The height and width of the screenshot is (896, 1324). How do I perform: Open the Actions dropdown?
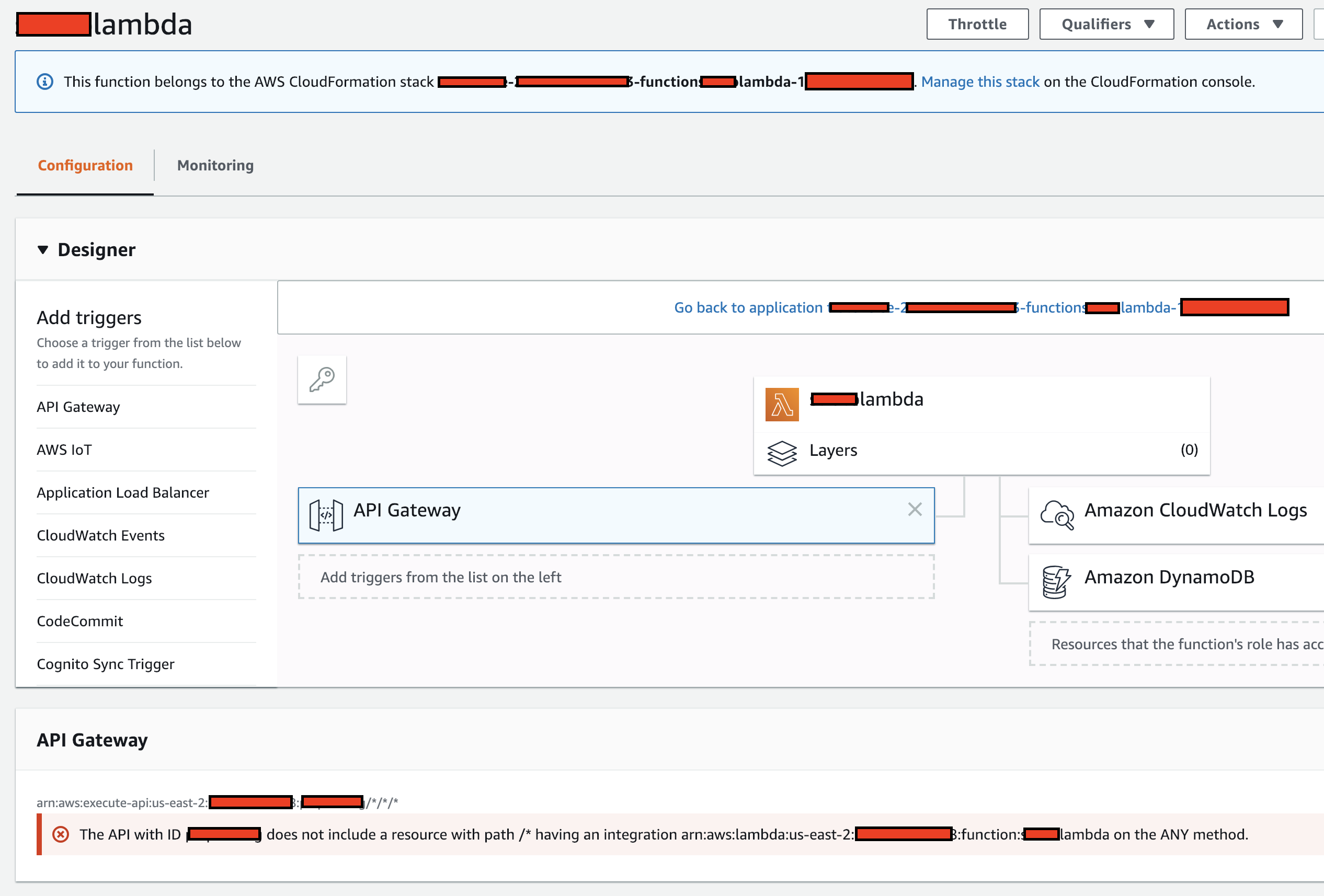(x=1243, y=24)
